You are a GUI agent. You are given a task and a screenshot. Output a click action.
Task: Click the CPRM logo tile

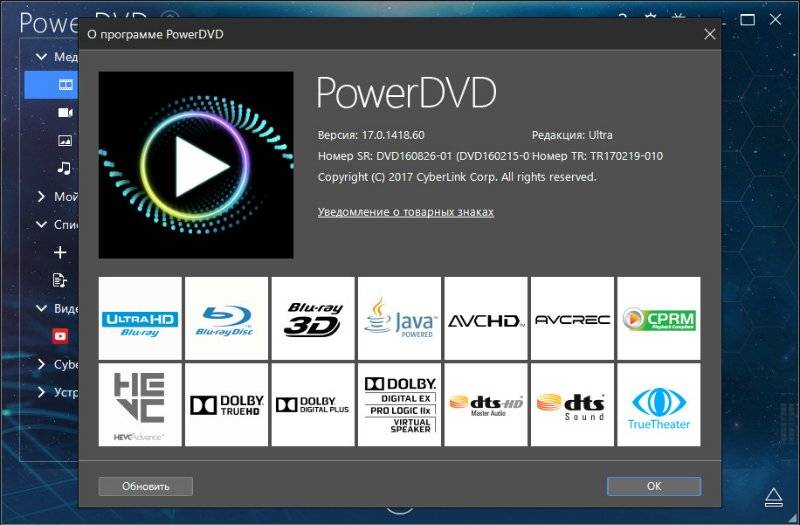click(659, 318)
